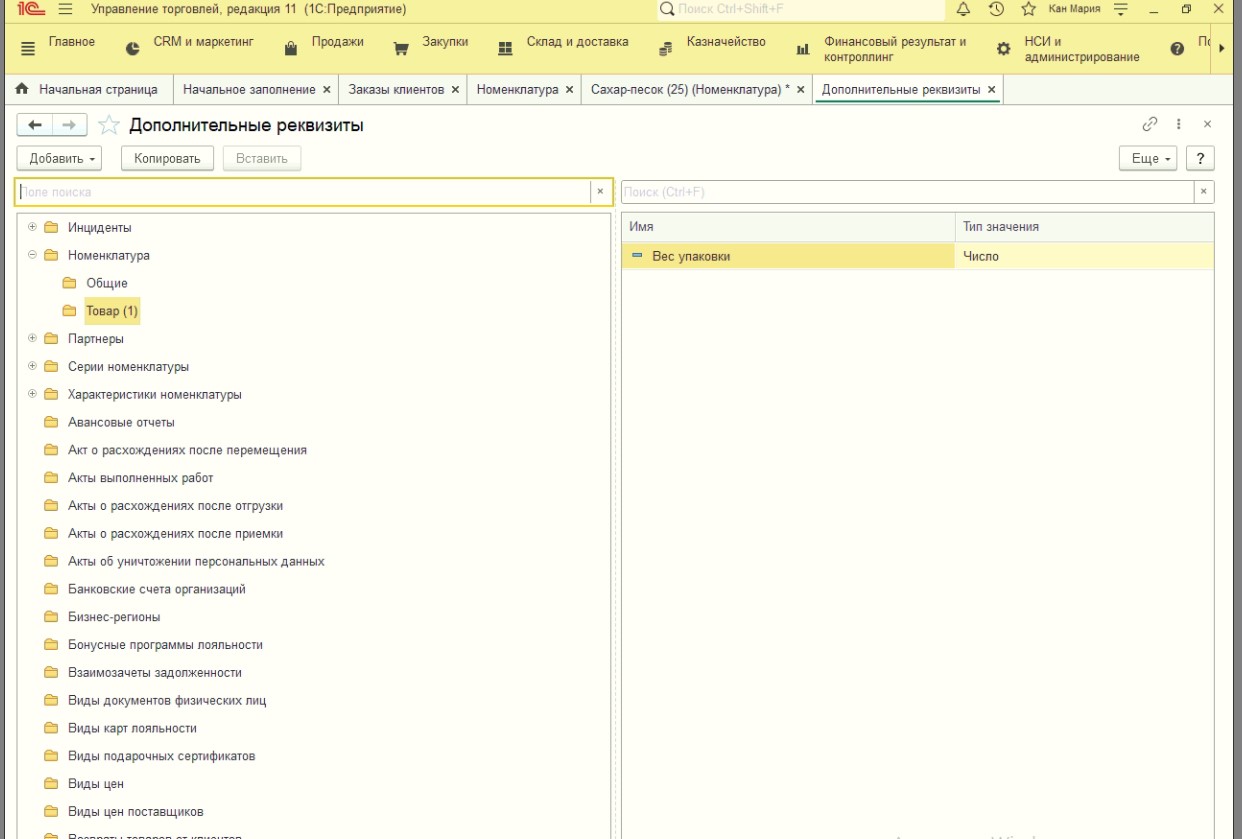The image size is (1242, 839).
Task: Click the favorites star in title bar
Action: [x=1028, y=9]
